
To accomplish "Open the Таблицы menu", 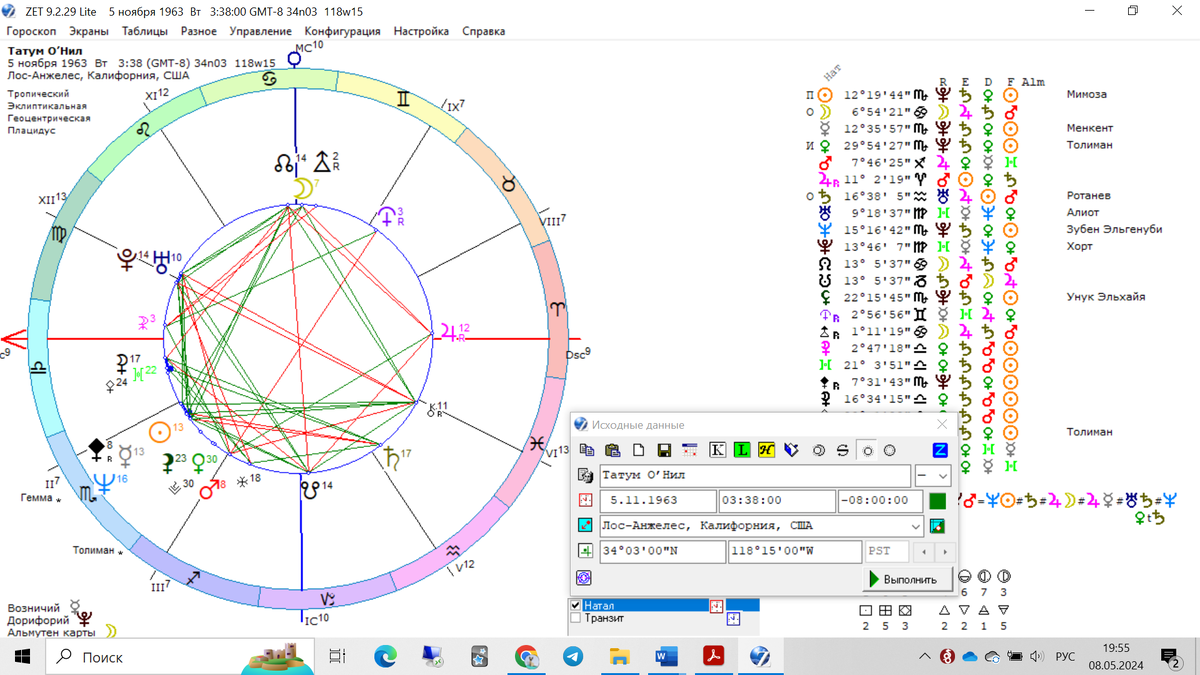I will (145, 31).
